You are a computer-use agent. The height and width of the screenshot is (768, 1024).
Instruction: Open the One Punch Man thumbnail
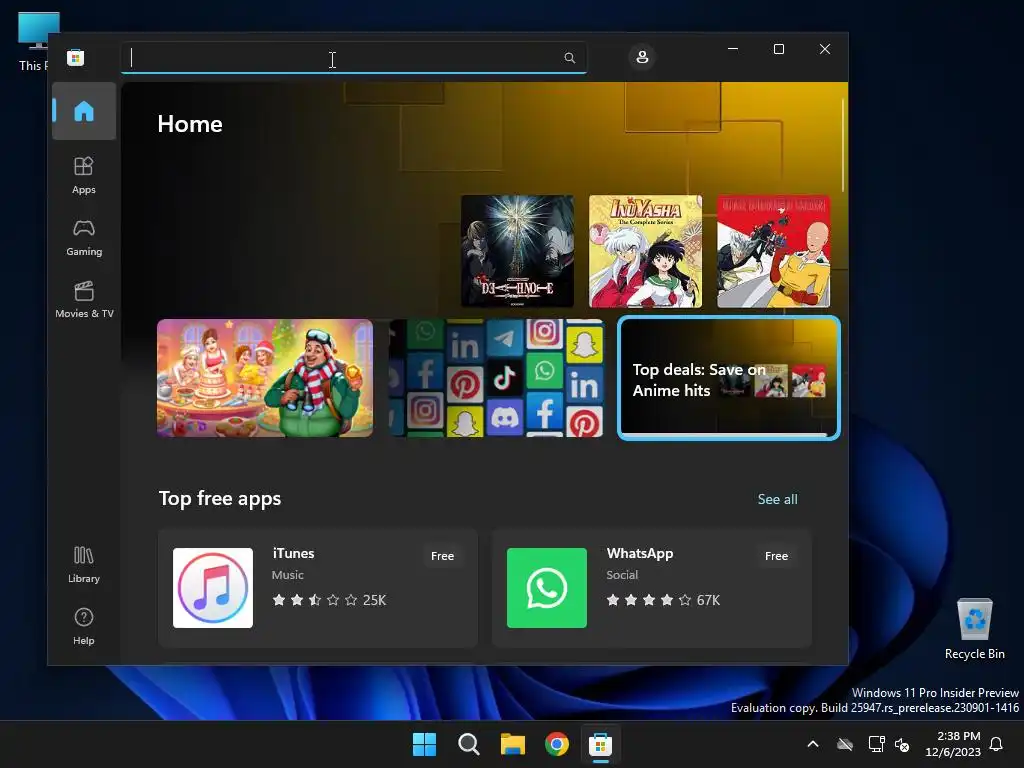773,251
